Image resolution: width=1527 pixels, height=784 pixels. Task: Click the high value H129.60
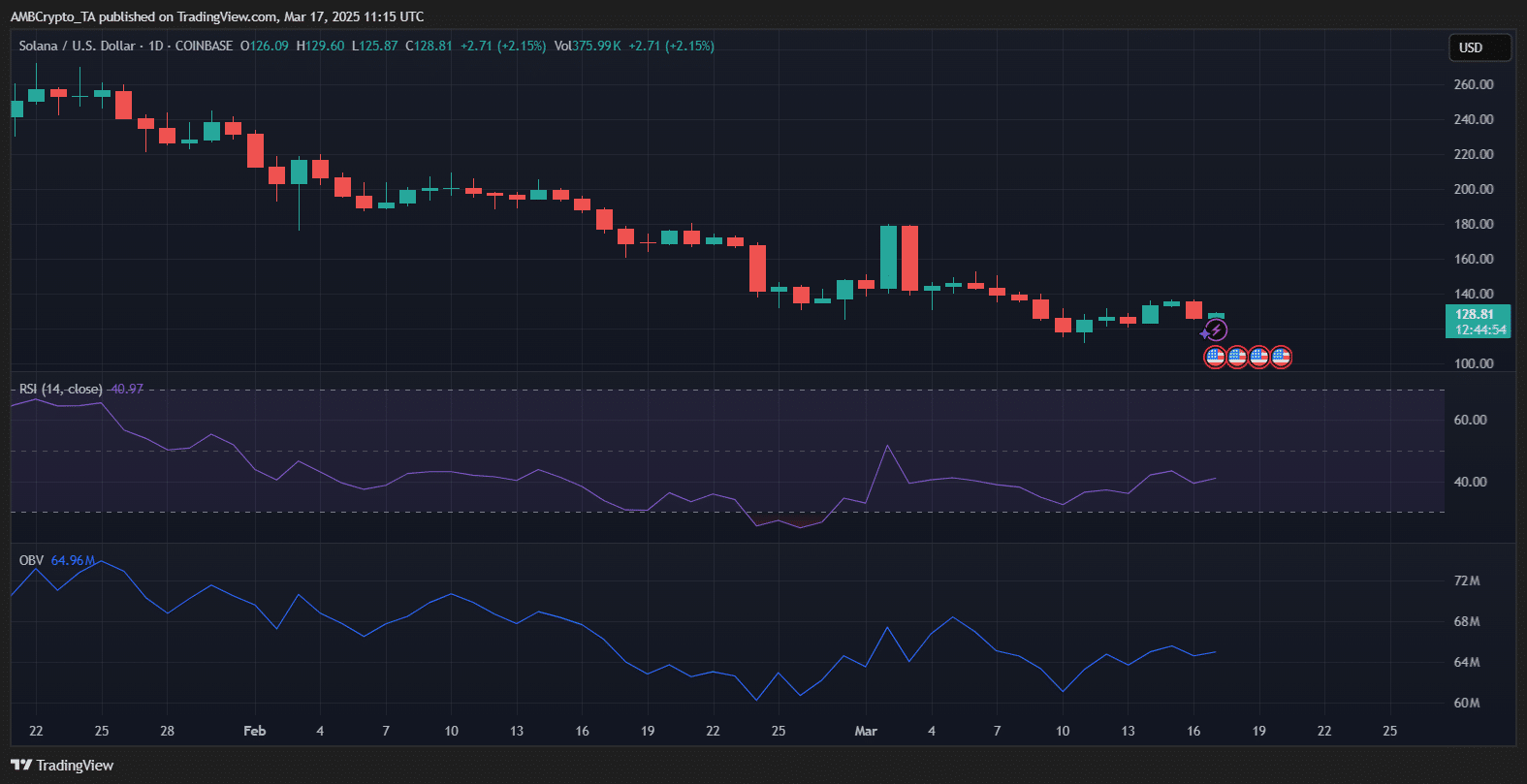coord(320,46)
